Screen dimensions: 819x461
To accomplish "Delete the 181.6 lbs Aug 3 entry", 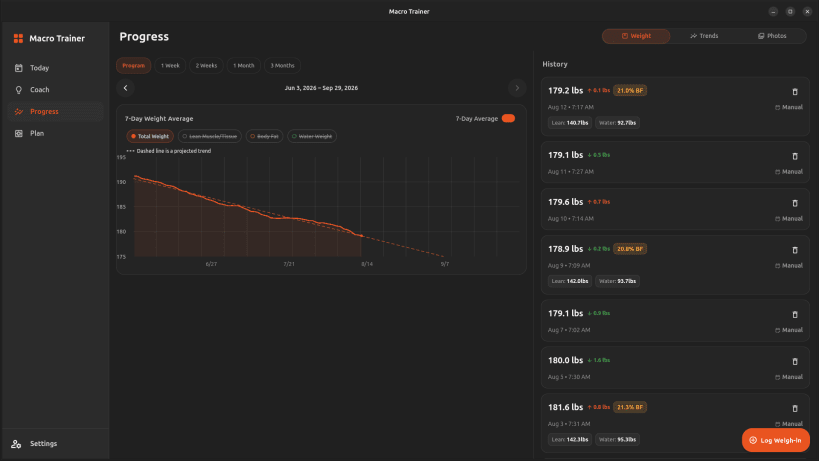I will [795, 408].
